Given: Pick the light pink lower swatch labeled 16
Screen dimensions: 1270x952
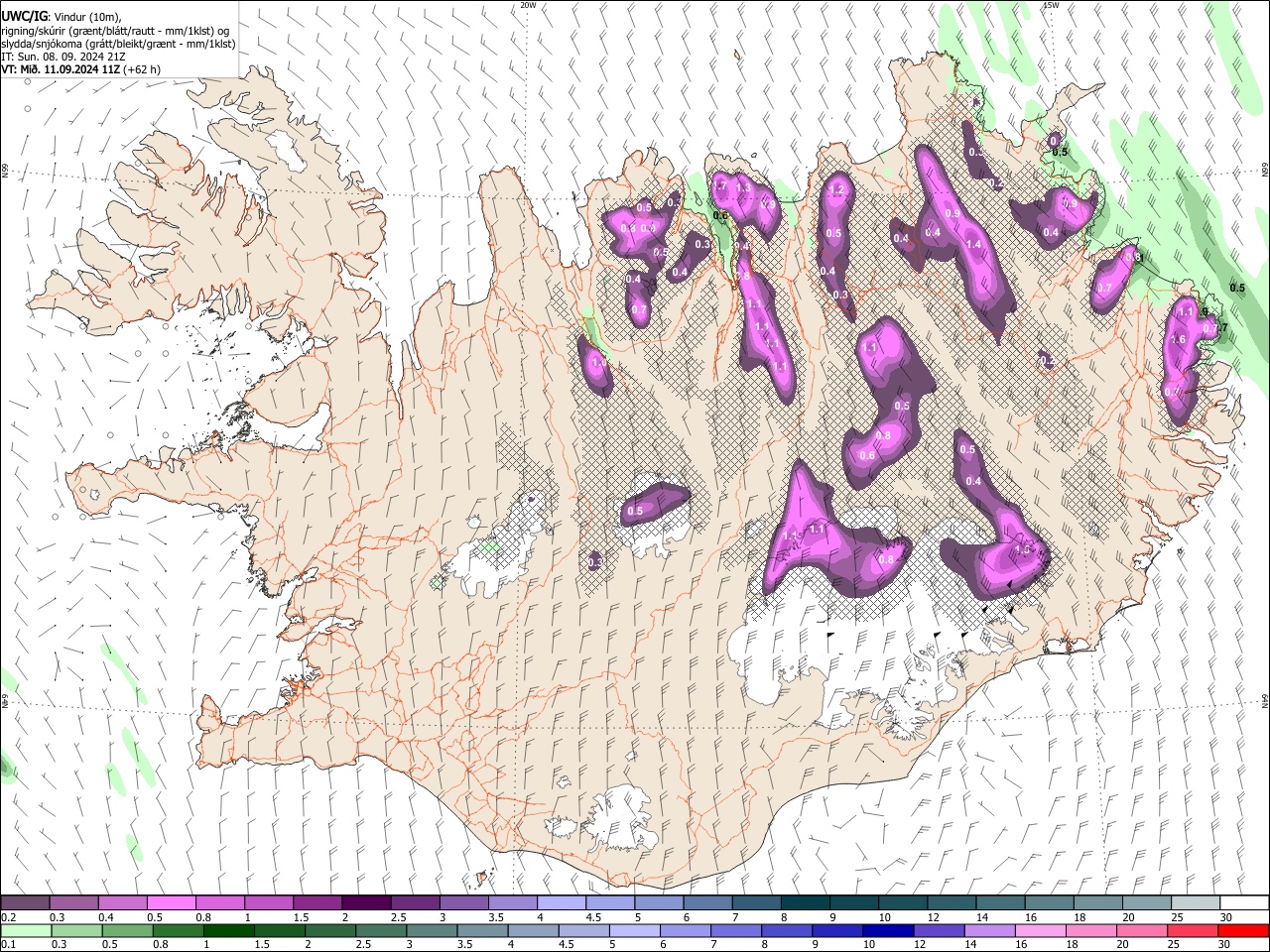Looking at the screenshot, I should coord(1041,930).
